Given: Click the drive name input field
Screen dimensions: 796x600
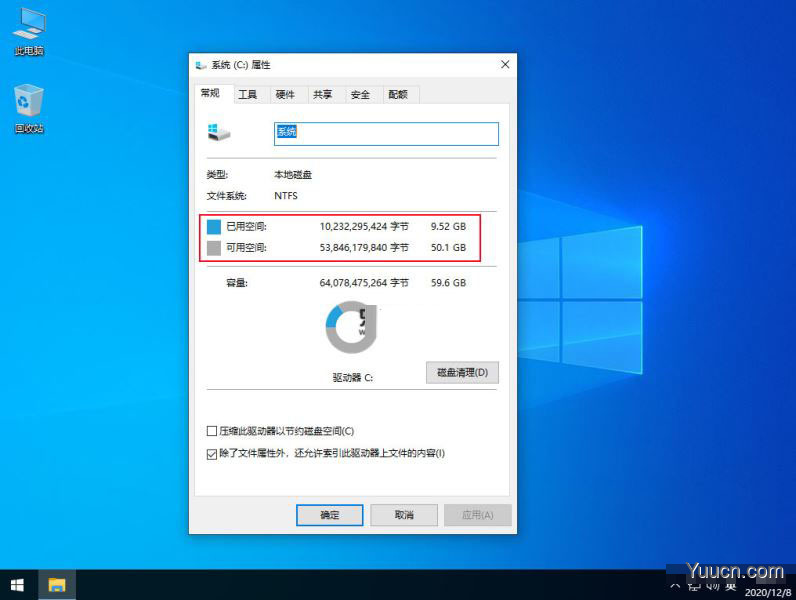Looking at the screenshot, I should tap(386, 134).
